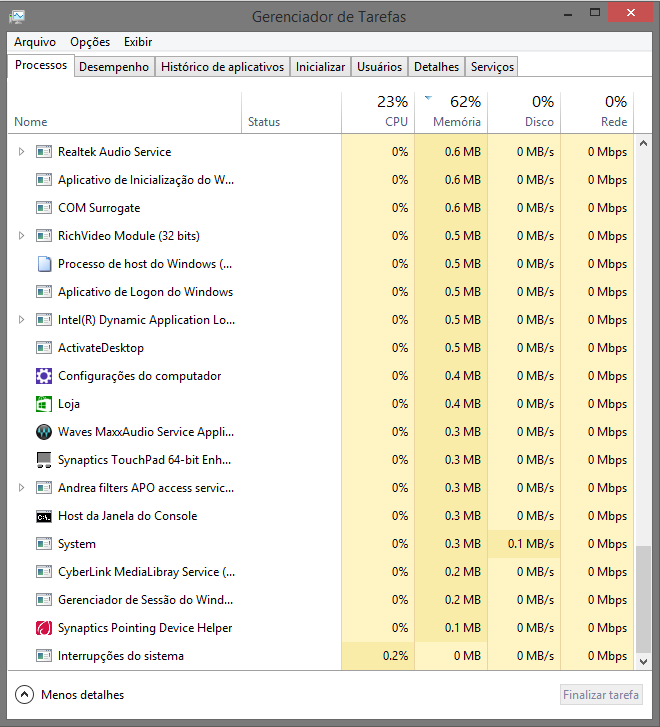Screen dimensions: 660x727
Task: Expand the Realtek Audio Service group
Action: point(21,152)
